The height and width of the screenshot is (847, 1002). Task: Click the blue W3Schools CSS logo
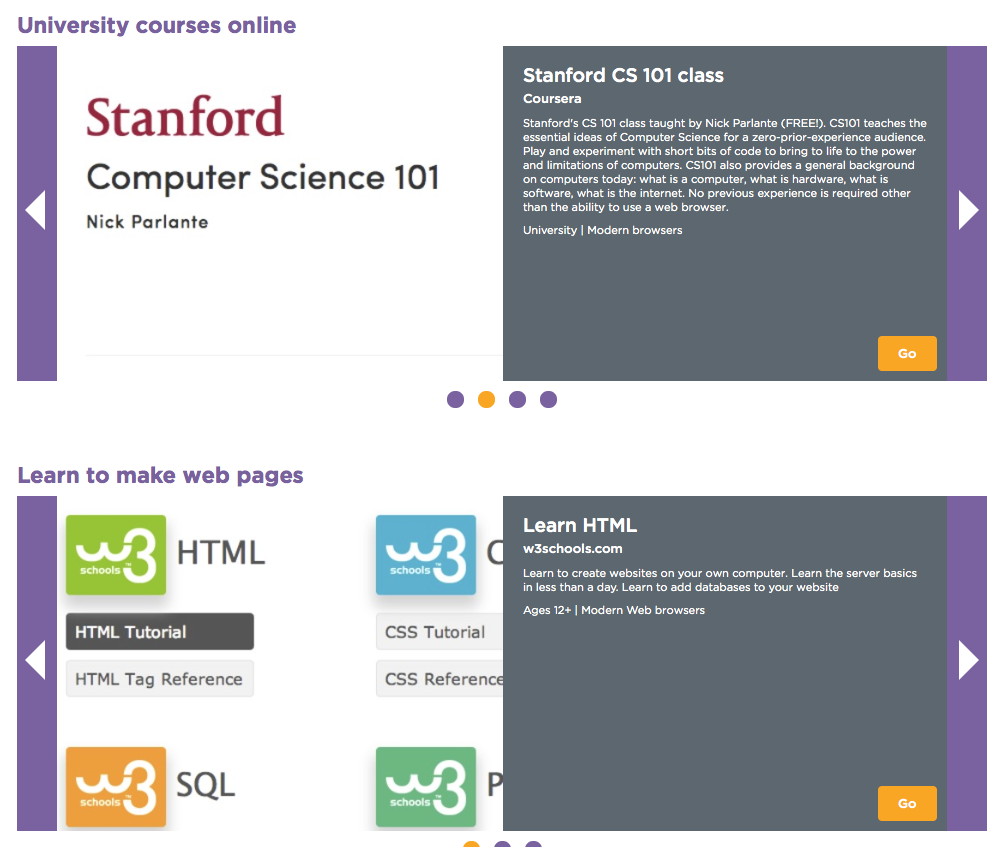click(x=426, y=555)
